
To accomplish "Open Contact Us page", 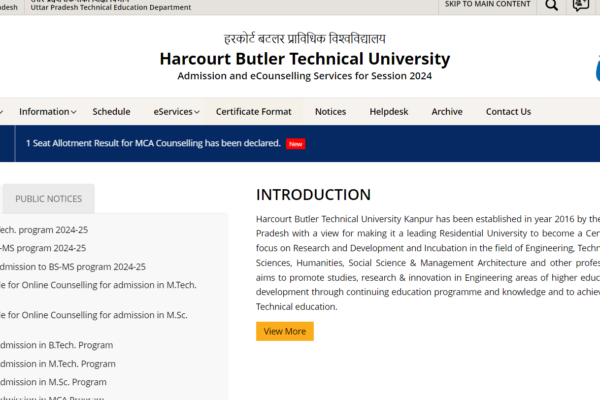I will [508, 112].
